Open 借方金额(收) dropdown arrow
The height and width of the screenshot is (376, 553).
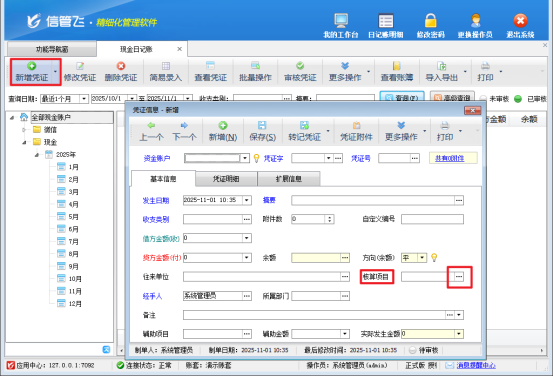coord(247,238)
